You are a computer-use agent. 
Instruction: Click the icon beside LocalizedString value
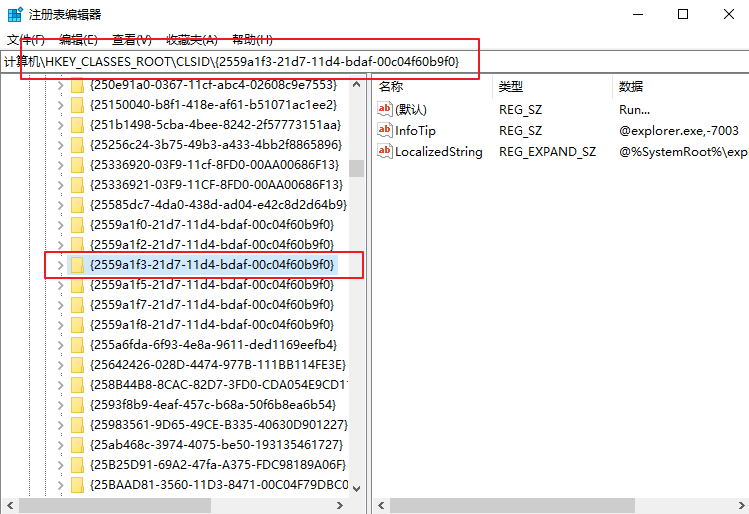pyautogui.click(x=385, y=152)
